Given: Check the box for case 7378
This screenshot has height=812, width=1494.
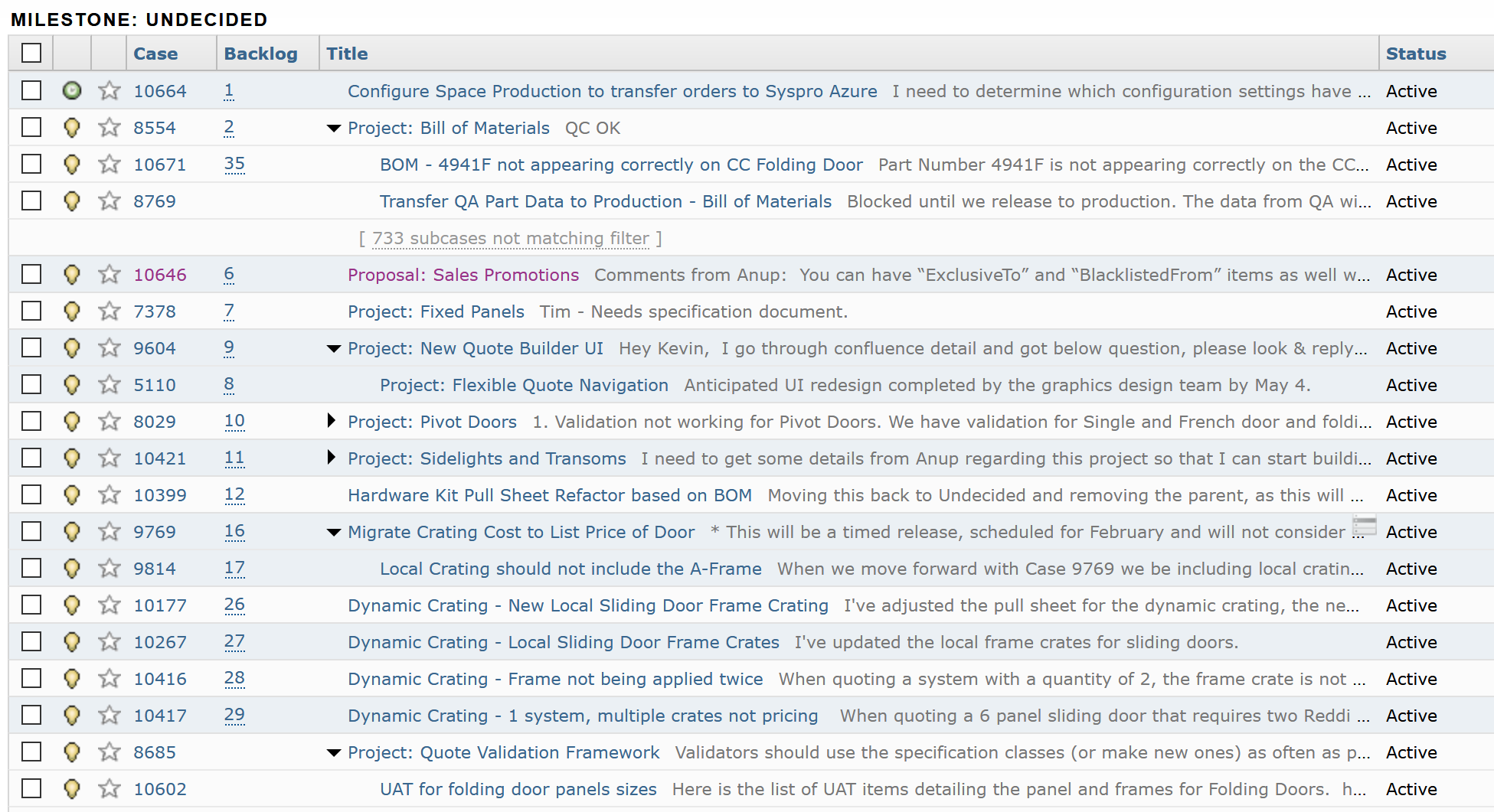Looking at the screenshot, I should (31, 311).
